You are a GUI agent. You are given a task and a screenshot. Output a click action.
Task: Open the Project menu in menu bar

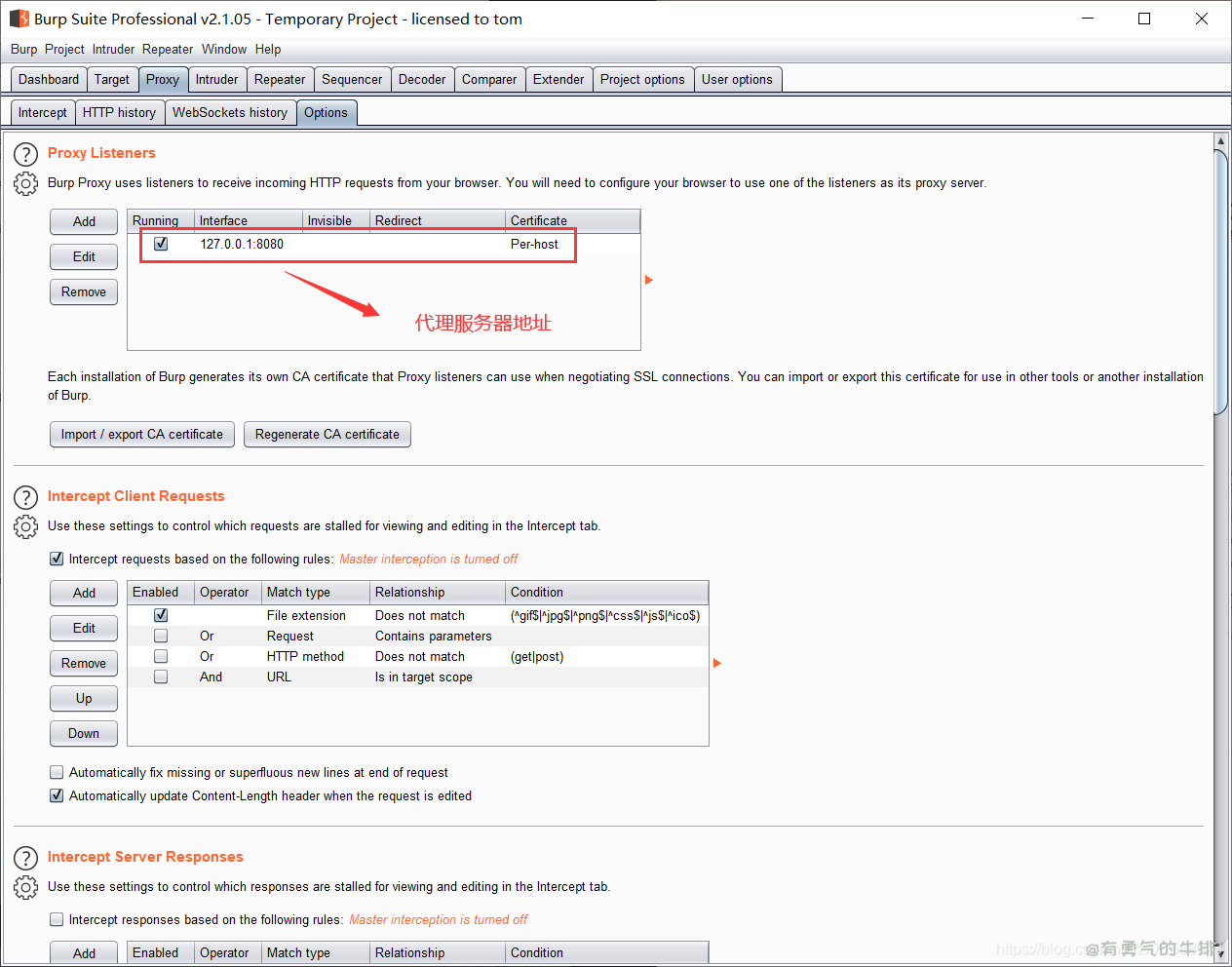(64, 49)
